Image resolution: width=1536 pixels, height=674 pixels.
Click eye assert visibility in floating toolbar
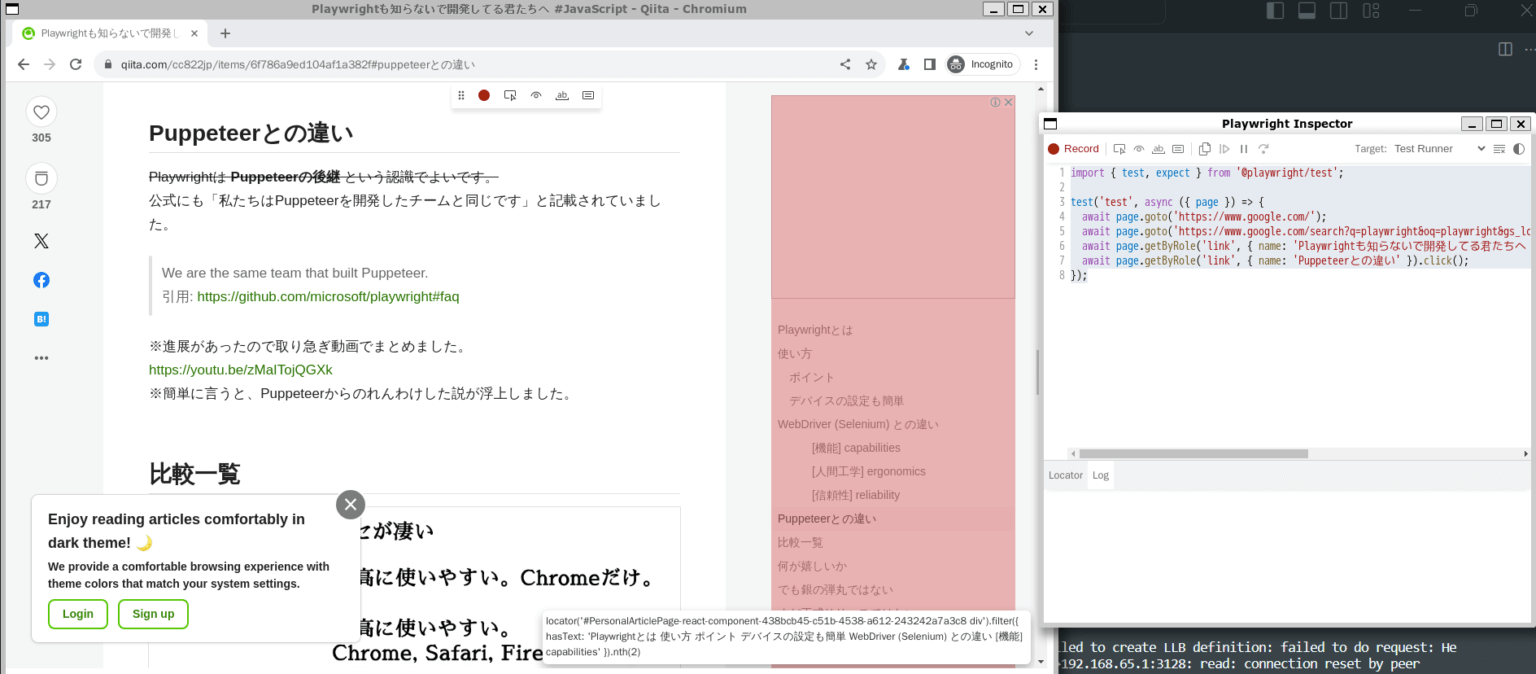536,95
